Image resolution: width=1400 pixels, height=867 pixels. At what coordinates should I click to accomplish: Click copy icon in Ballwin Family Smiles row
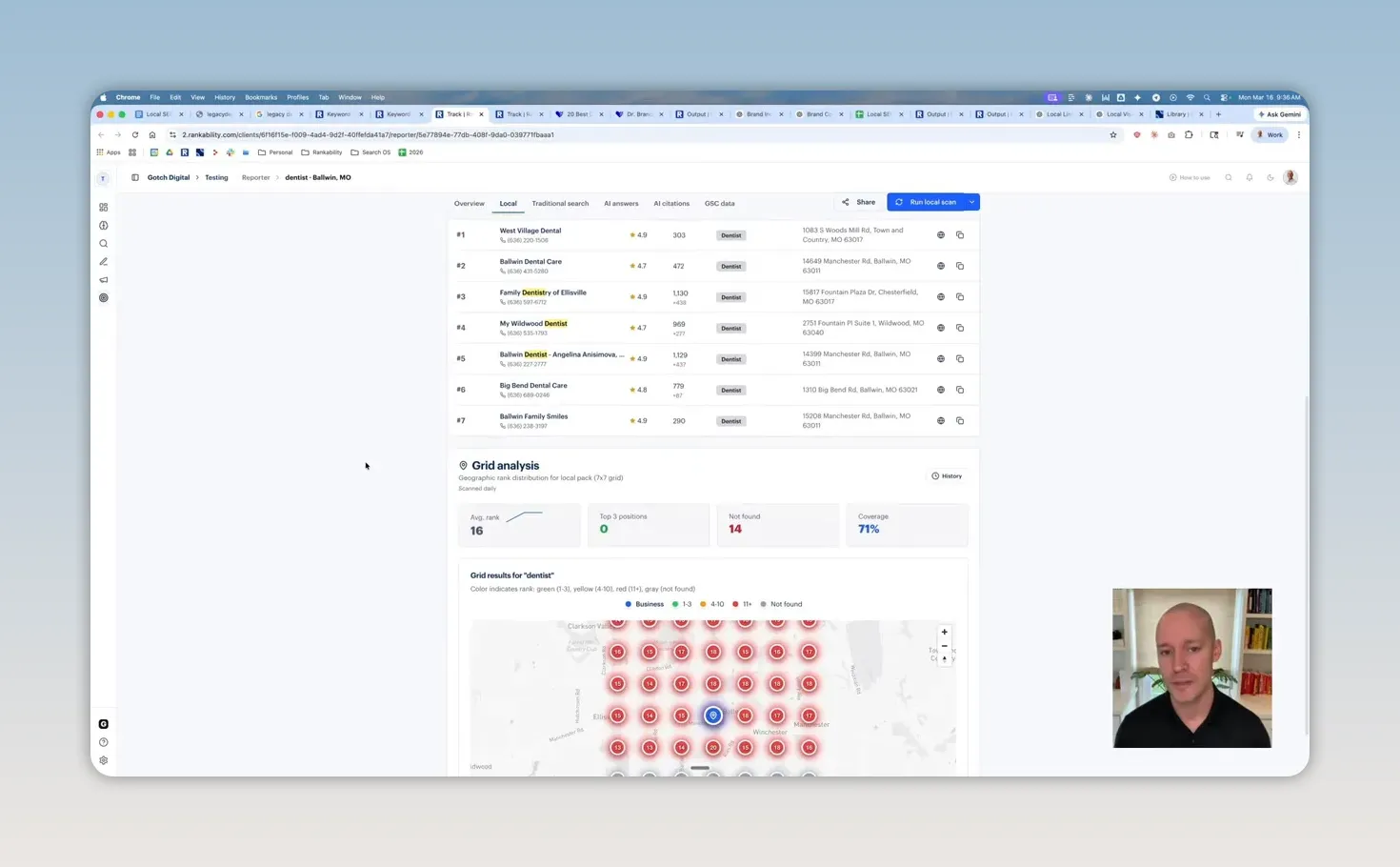pyautogui.click(x=960, y=421)
